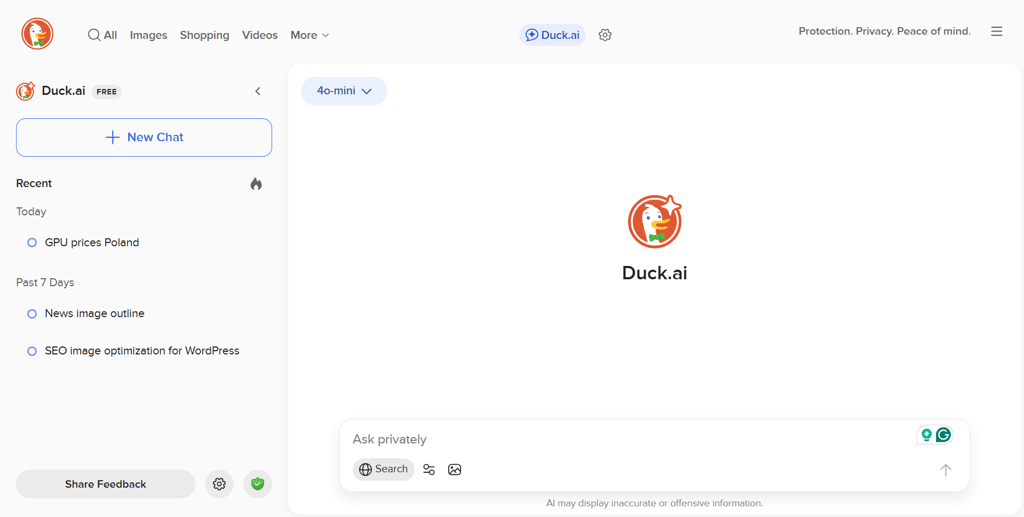Image resolution: width=1024 pixels, height=517 pixels.
Task: Click the FREE badge next to Duck.ai
Action: 106,91
